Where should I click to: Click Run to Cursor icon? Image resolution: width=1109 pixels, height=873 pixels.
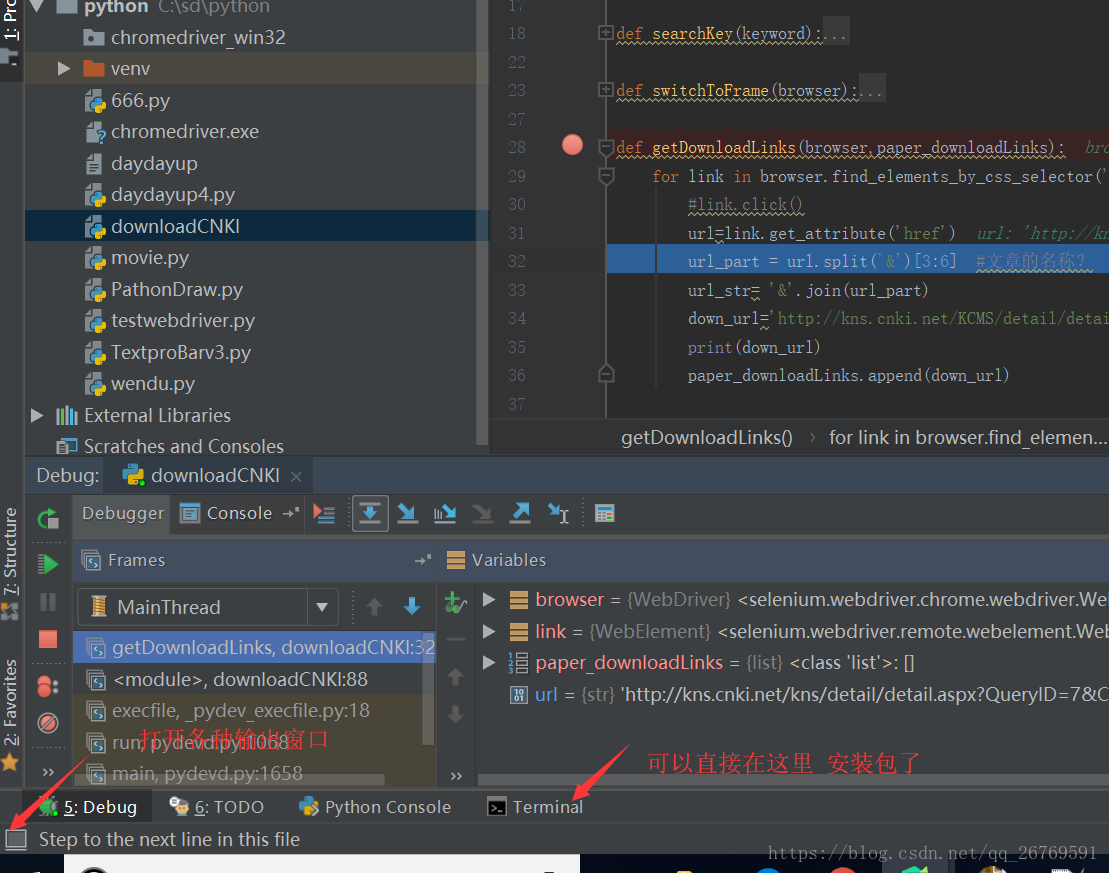pos(558,514)
